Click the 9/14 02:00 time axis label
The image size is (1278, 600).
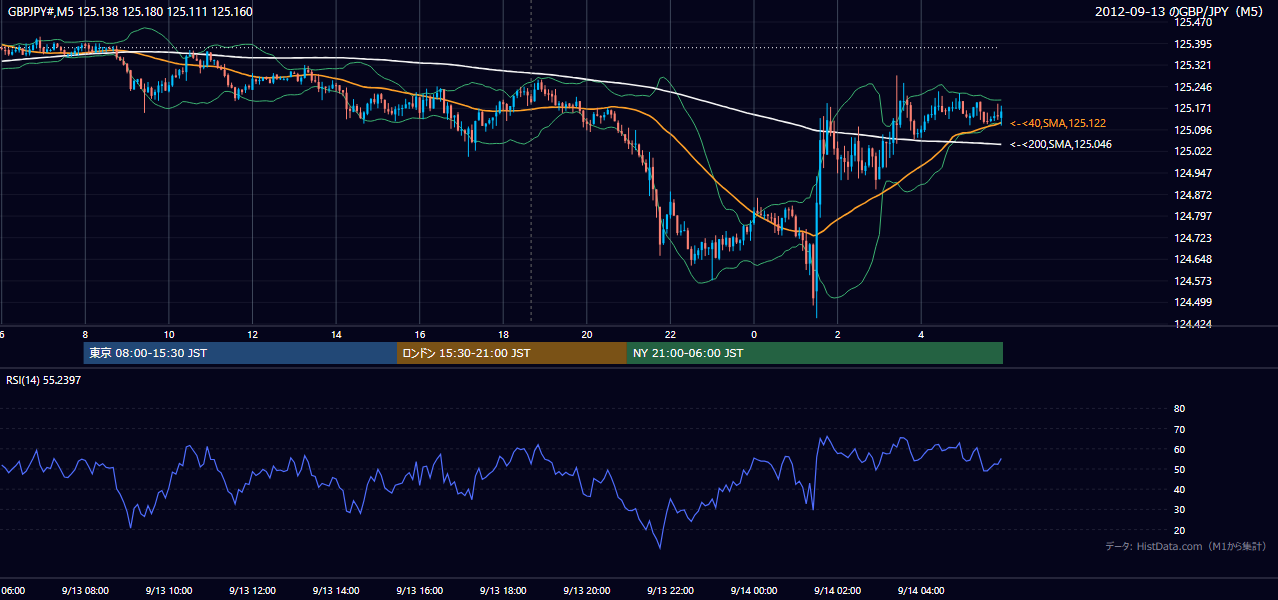click(x=837, y=591)
